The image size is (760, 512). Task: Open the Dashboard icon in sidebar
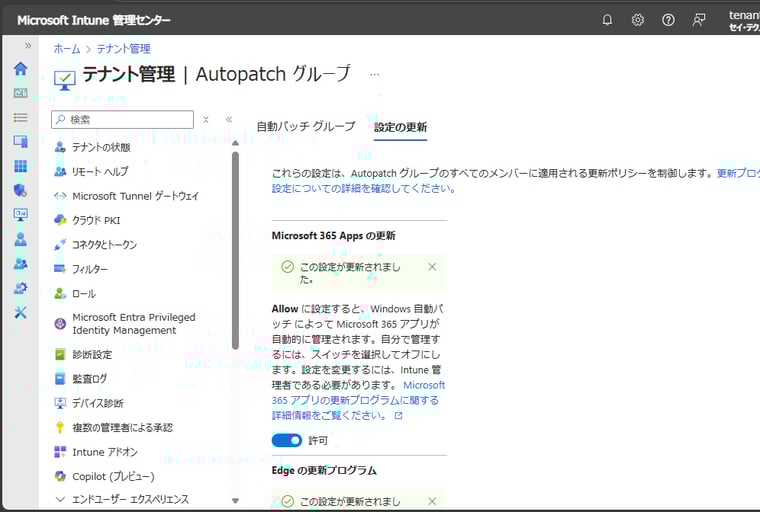point(20,93)
